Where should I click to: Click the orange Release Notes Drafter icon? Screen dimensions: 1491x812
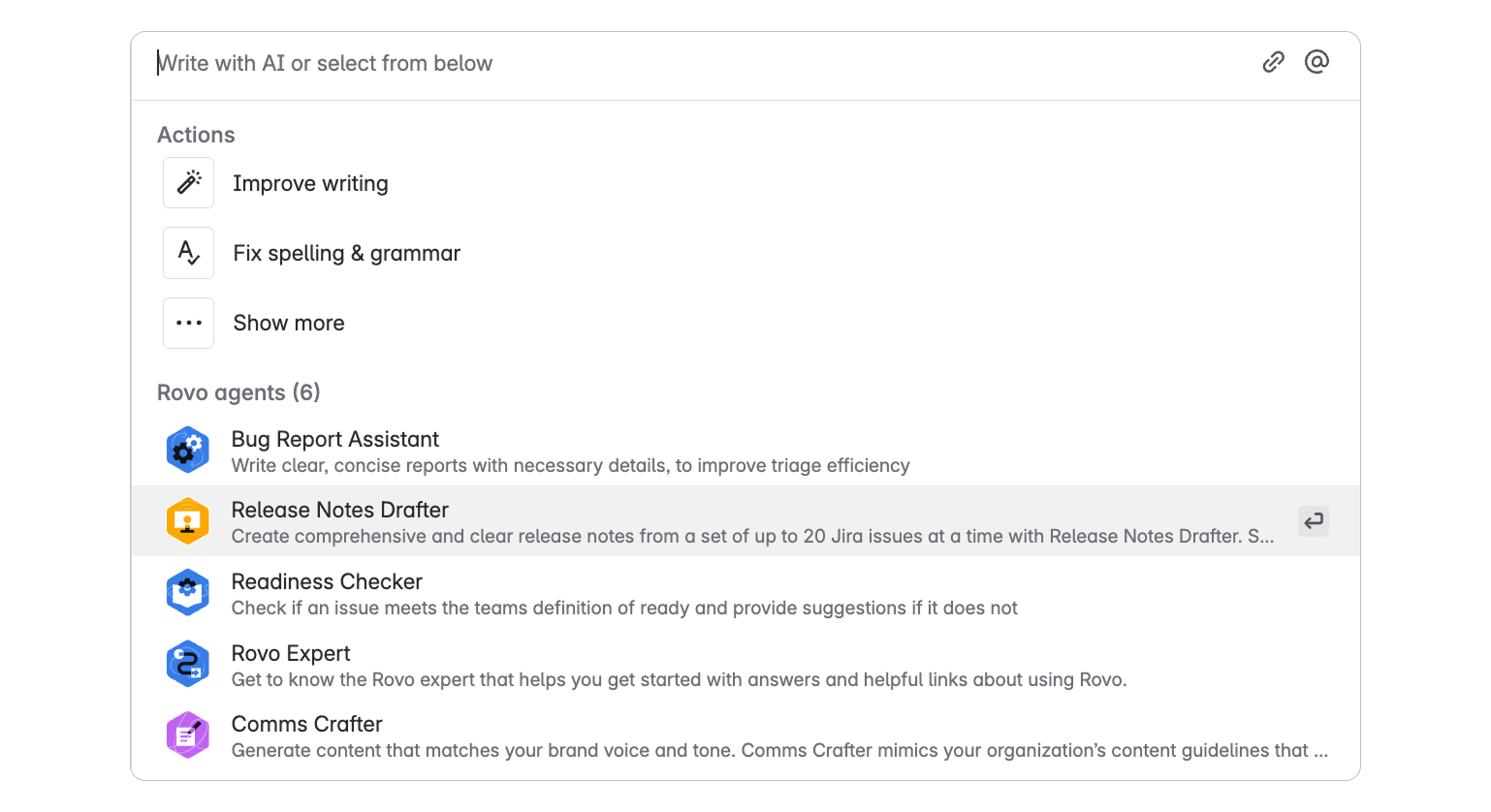[x=188, y=521]
